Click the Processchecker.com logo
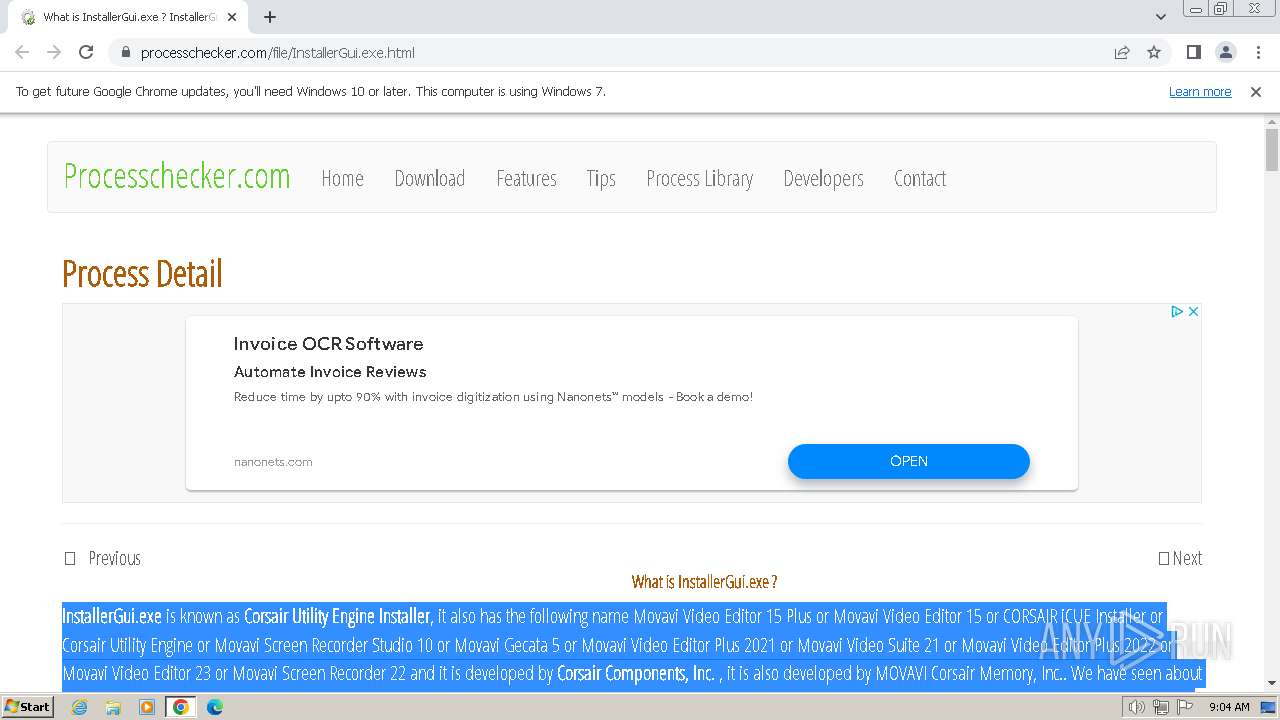The width and height of the screenshot is (1280, 720). (x=177, y=176)
